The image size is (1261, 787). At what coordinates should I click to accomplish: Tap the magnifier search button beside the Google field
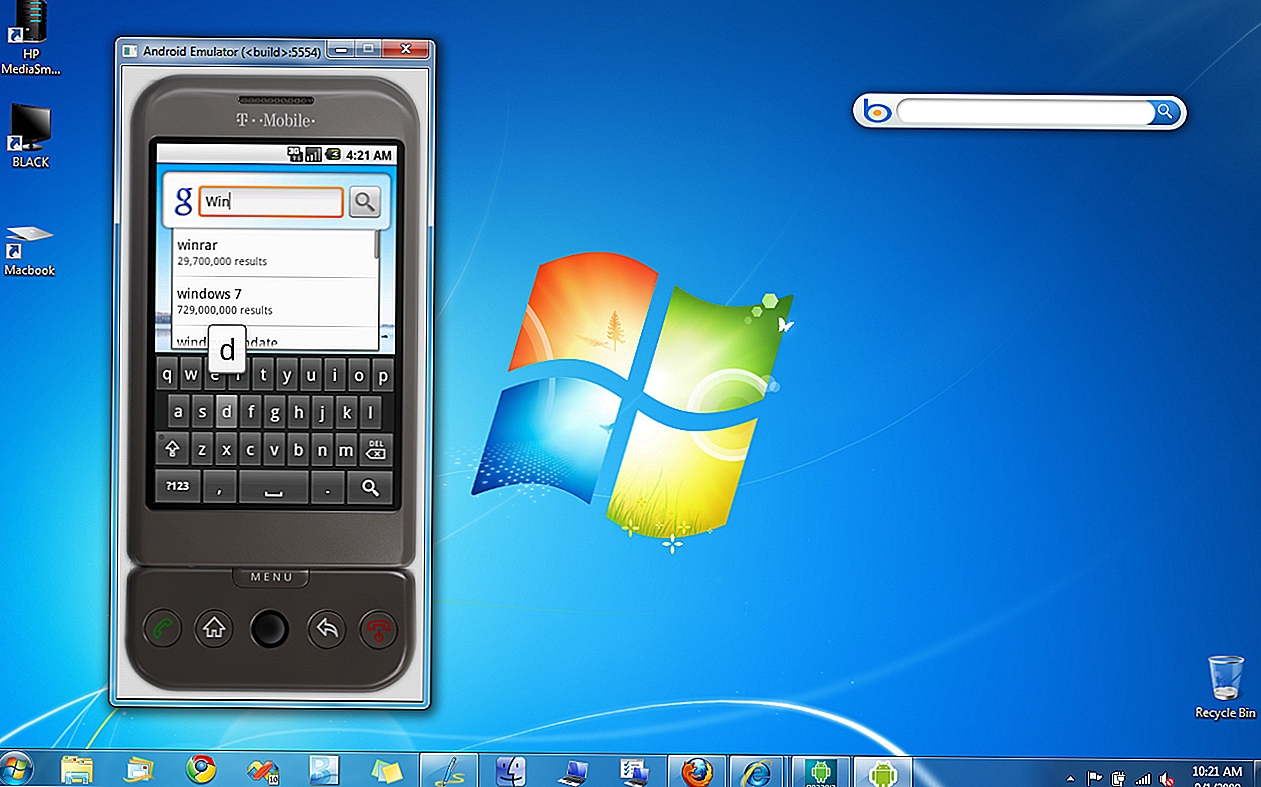point(365,202)
